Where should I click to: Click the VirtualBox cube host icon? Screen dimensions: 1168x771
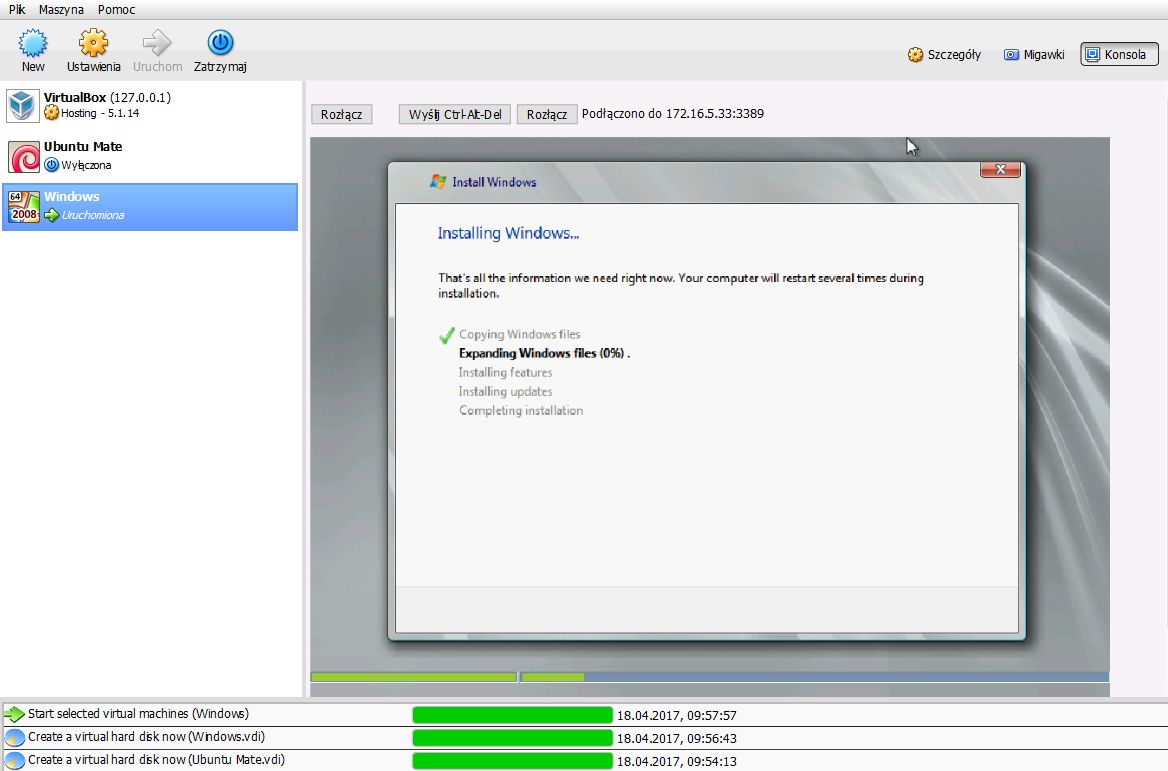[22, 106]
